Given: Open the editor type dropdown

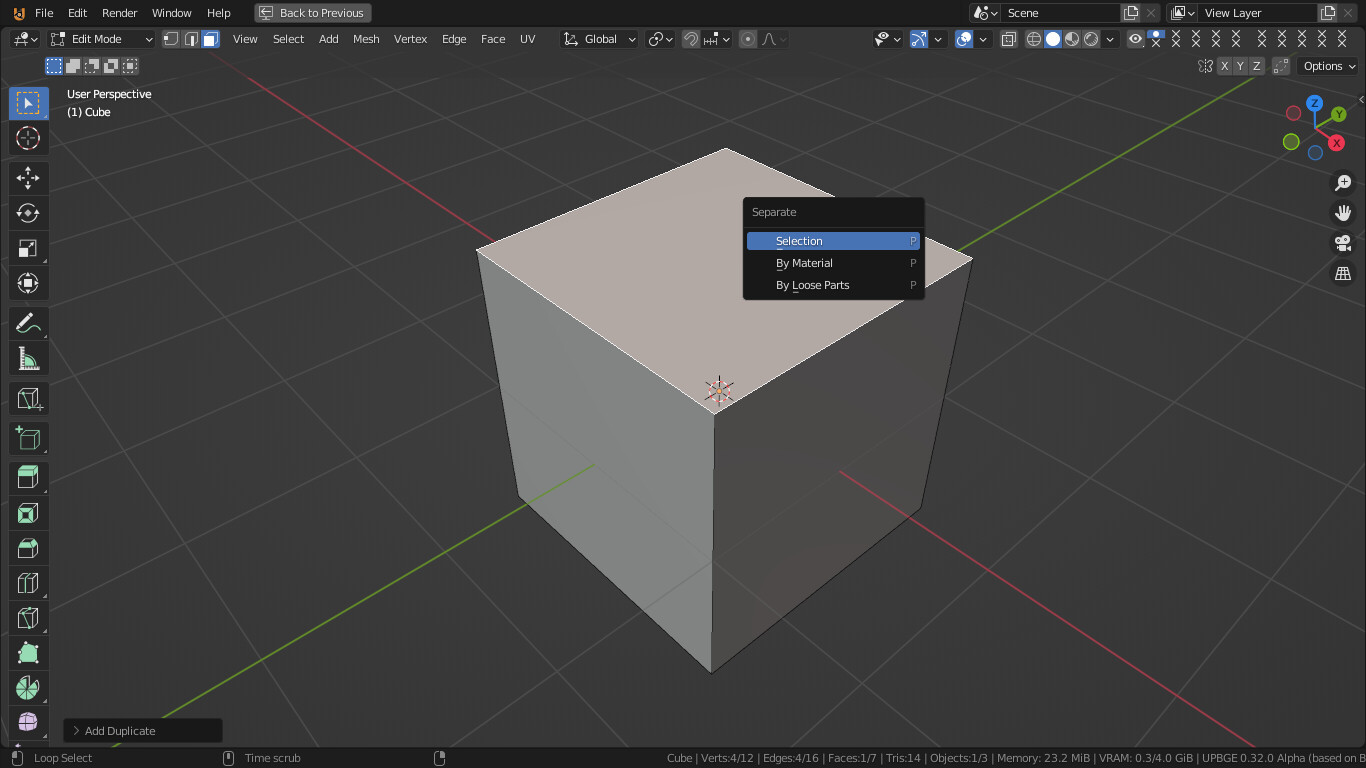Looking at the screenshot, I should pyautogui.click(x=25, y=39).
